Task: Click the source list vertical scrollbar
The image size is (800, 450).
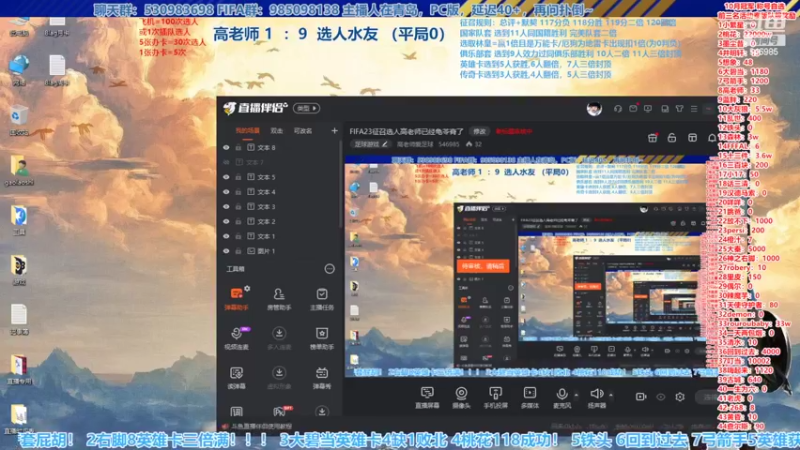Action: tap(340, 185)
